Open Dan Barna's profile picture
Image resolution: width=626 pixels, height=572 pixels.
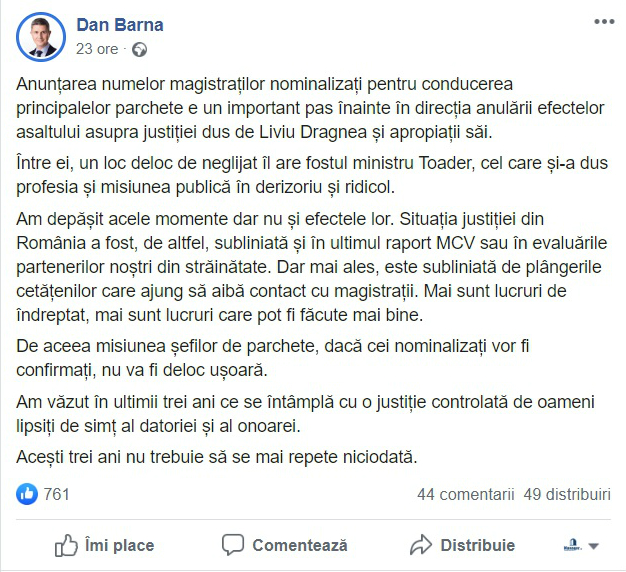(x=41, y=37)
